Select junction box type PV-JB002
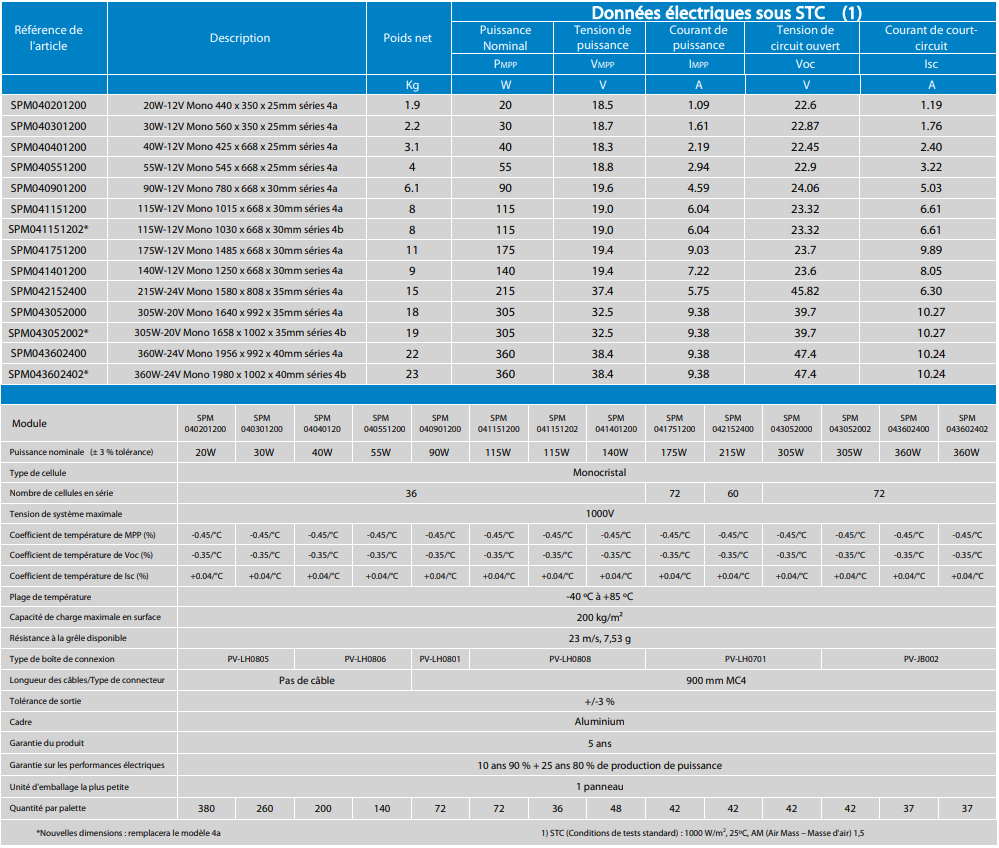Viewport: 999px width, 848px height. pyautogui.click(x=921, y=659)
